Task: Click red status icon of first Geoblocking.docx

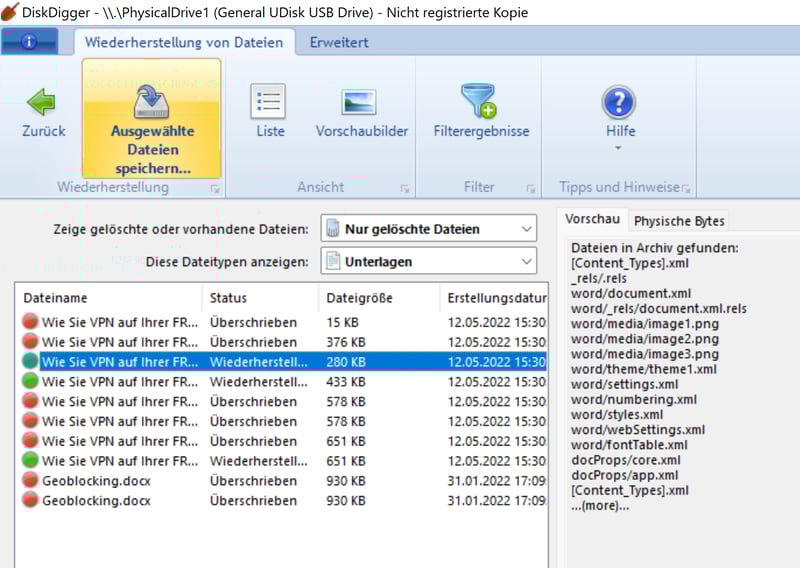Action: click(x=30, y=481)
